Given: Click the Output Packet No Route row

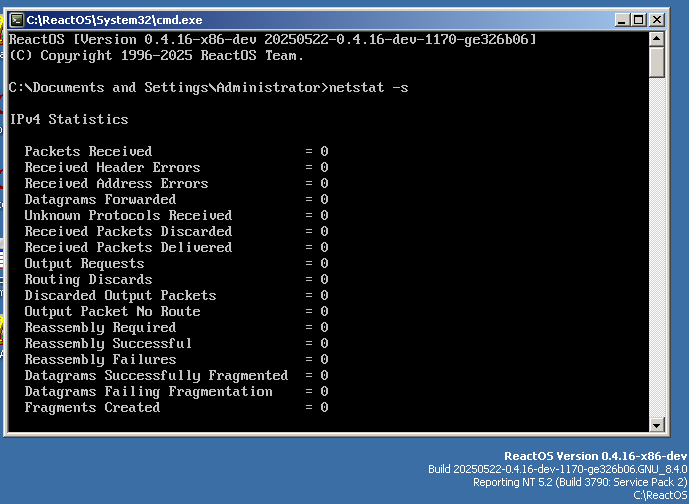Looking at the screenshot, I should click(x=176, y=312).
